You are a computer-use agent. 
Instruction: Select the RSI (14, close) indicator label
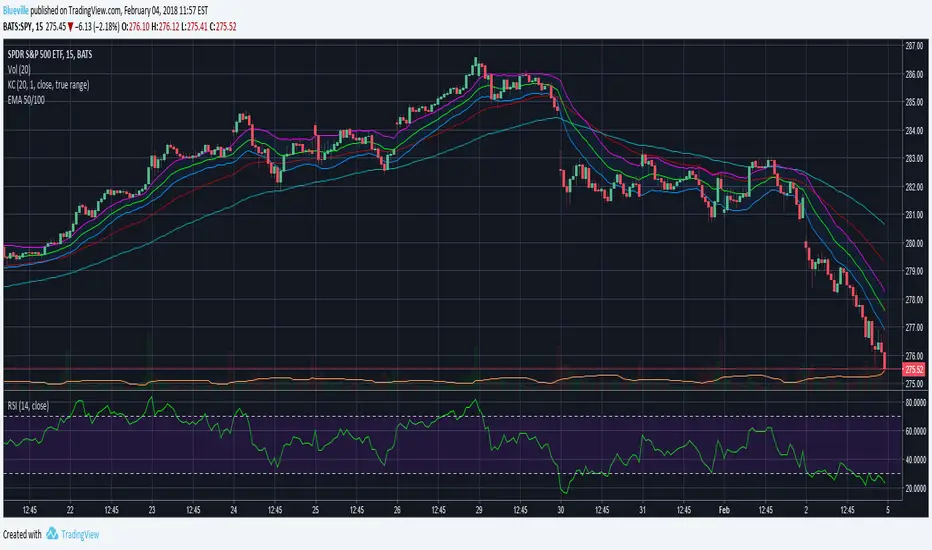click(x=29, y=406)
